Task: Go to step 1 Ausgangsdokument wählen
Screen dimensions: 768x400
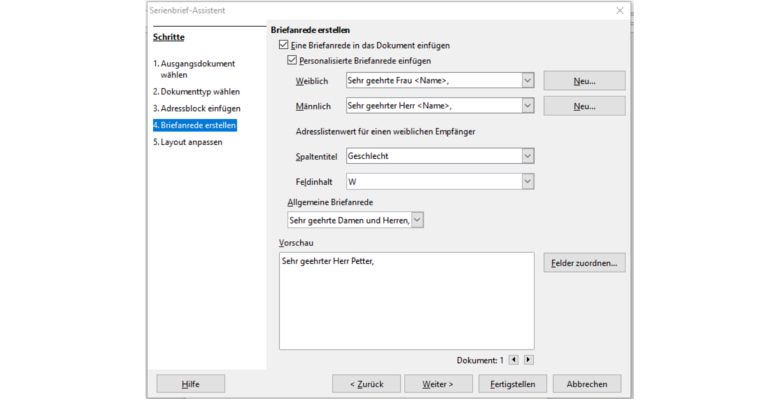Action: click(194, 69)
